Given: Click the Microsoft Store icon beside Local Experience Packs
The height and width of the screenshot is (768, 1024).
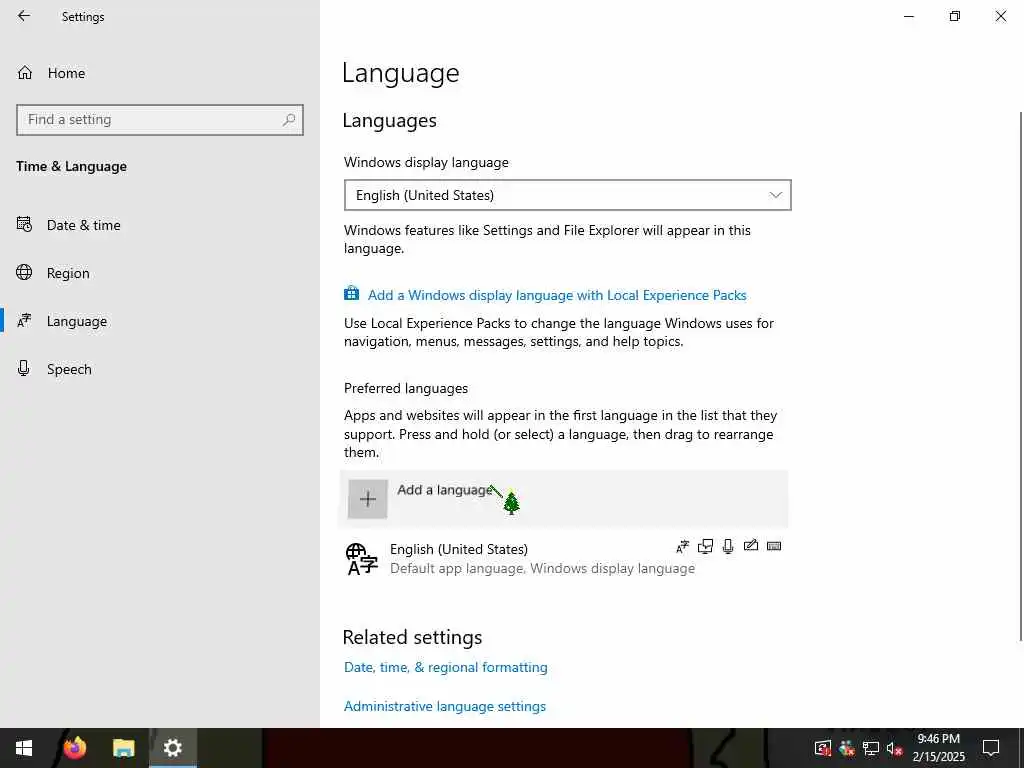Looking at the screenshot, I should coord(351,293).
